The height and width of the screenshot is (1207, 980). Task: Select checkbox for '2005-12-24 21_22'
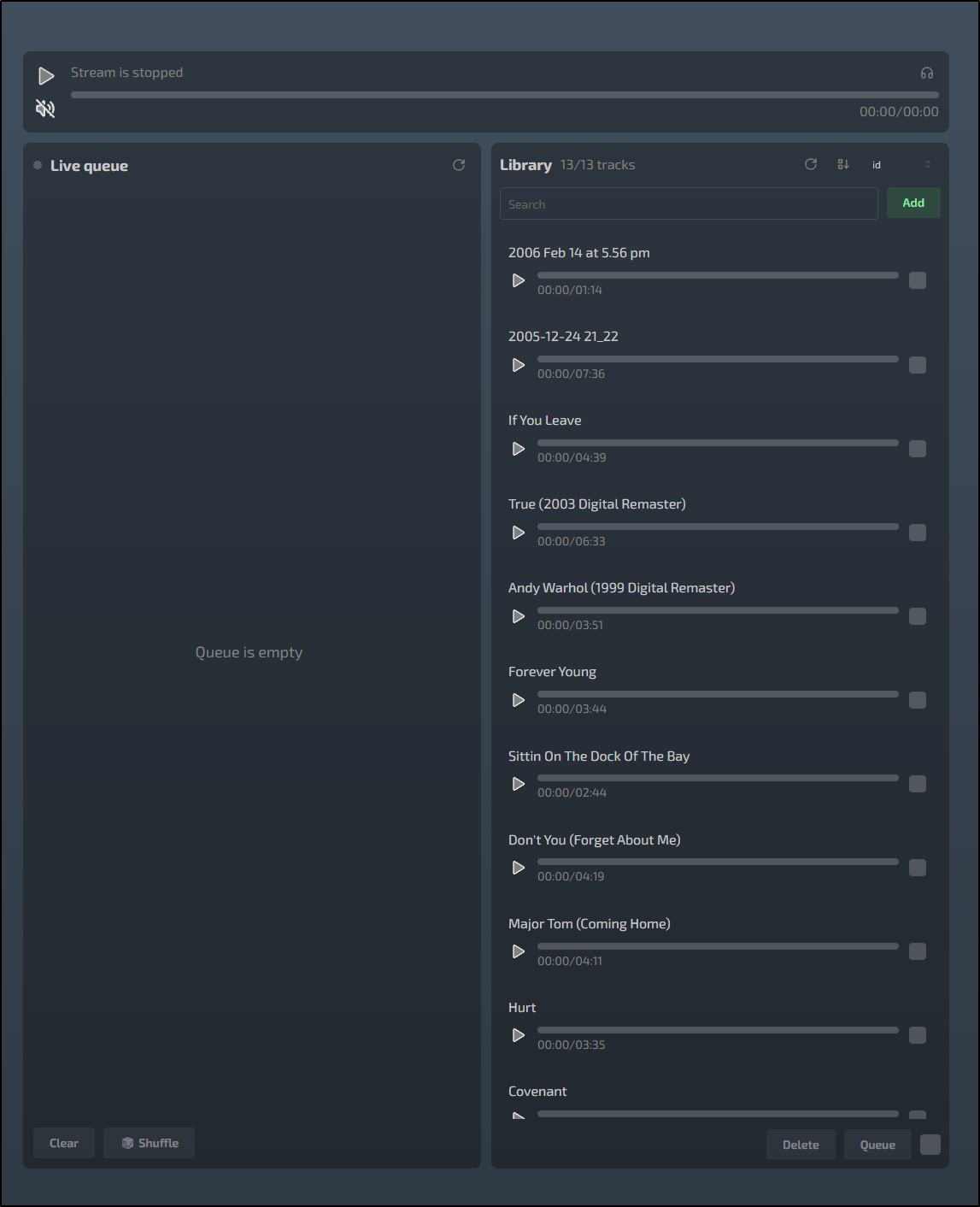click(x=918, y=365)
